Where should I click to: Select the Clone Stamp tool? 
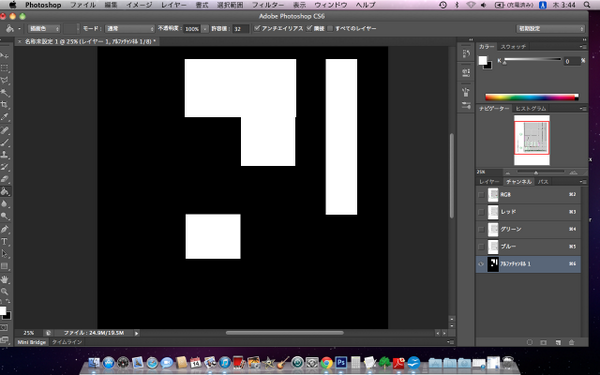pos(5,155)
